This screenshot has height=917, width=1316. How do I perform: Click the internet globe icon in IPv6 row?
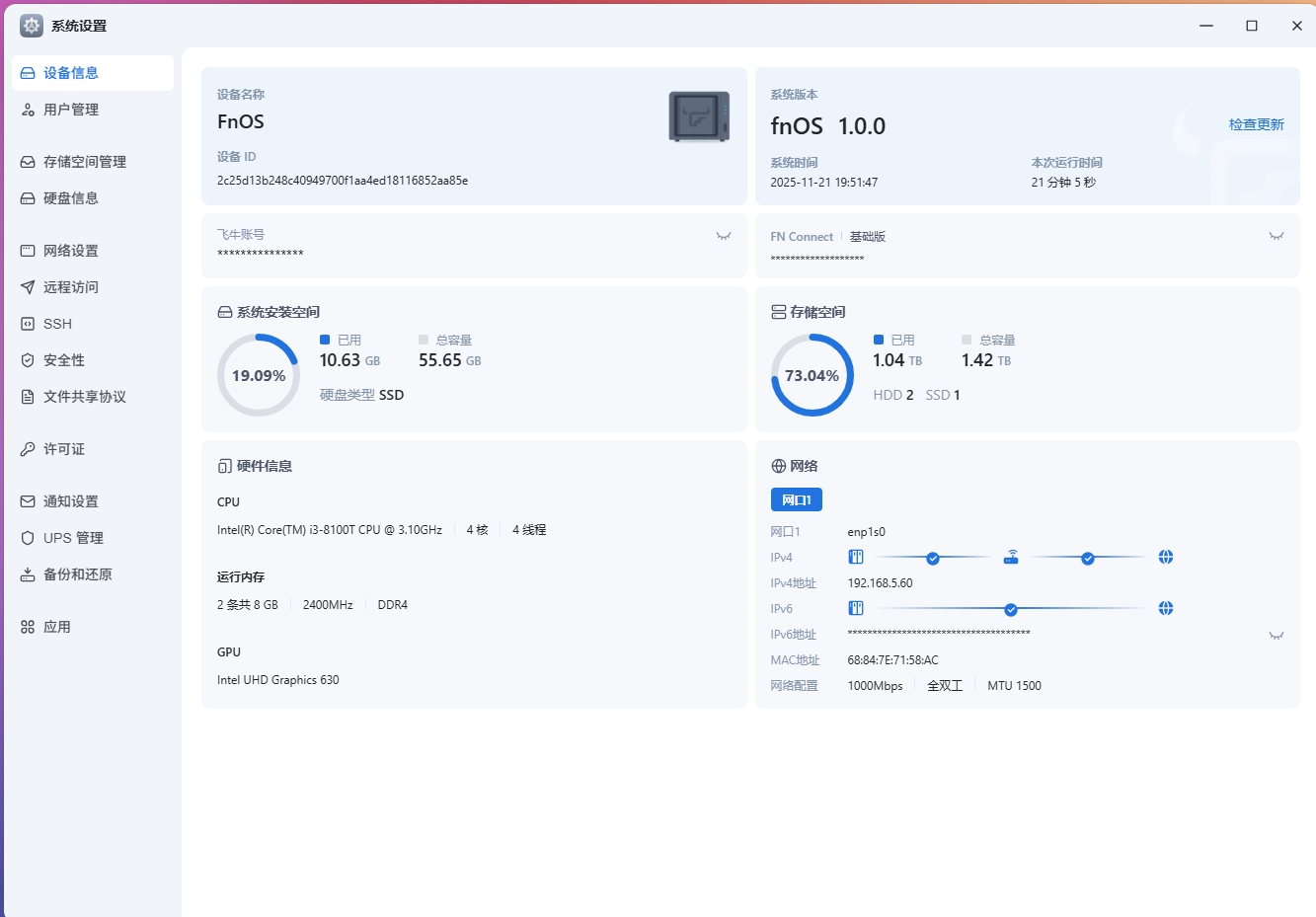1166,609
